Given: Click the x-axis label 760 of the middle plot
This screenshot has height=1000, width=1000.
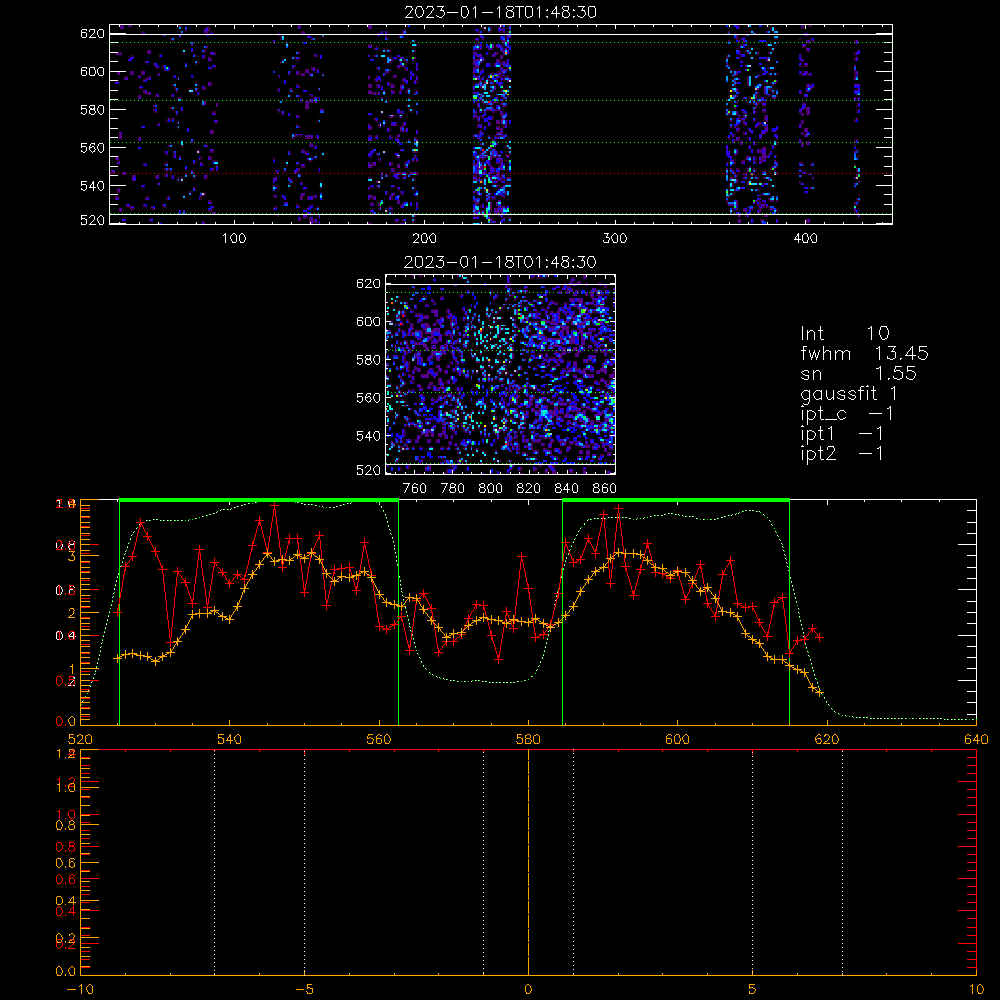Looking at the screenshot, I should [415, 489].
